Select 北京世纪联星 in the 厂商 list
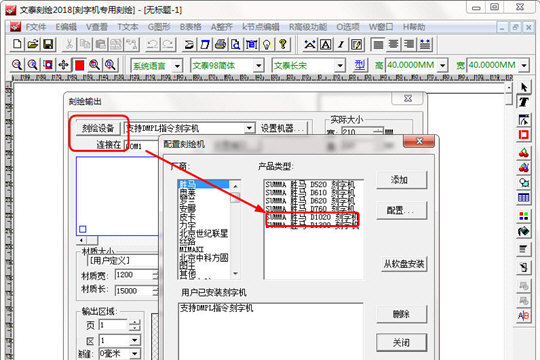 point(204,233)
